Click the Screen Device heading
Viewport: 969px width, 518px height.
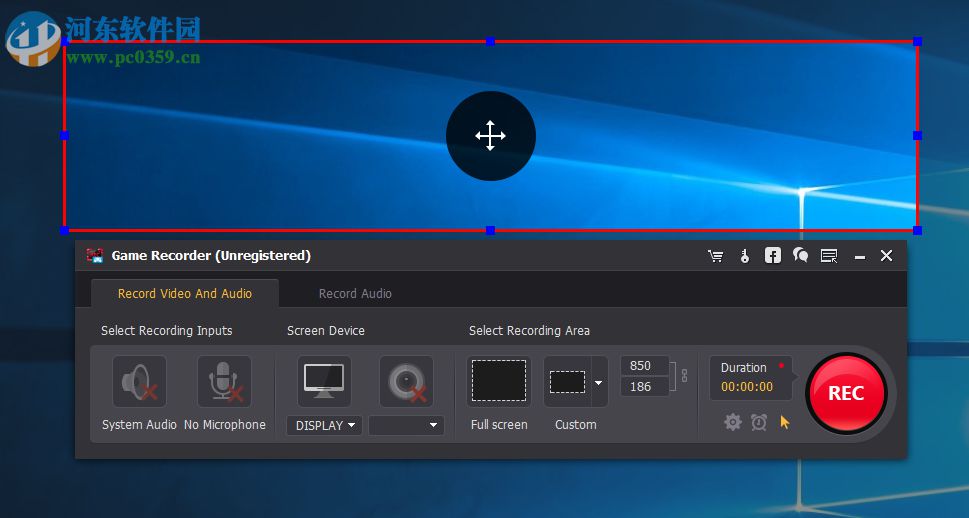[326, 331]
